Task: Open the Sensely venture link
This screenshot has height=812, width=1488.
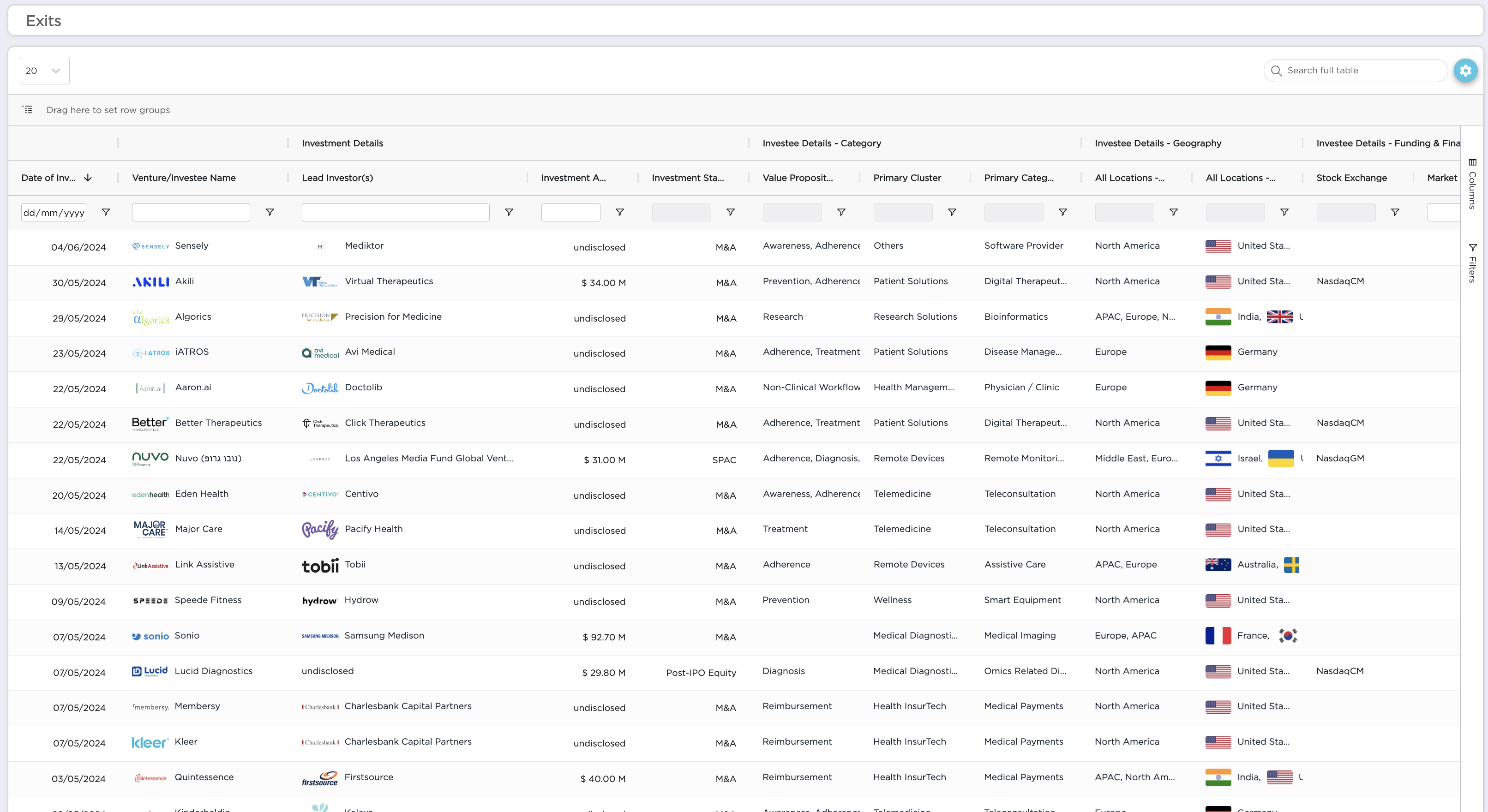Action: point(192,245)
